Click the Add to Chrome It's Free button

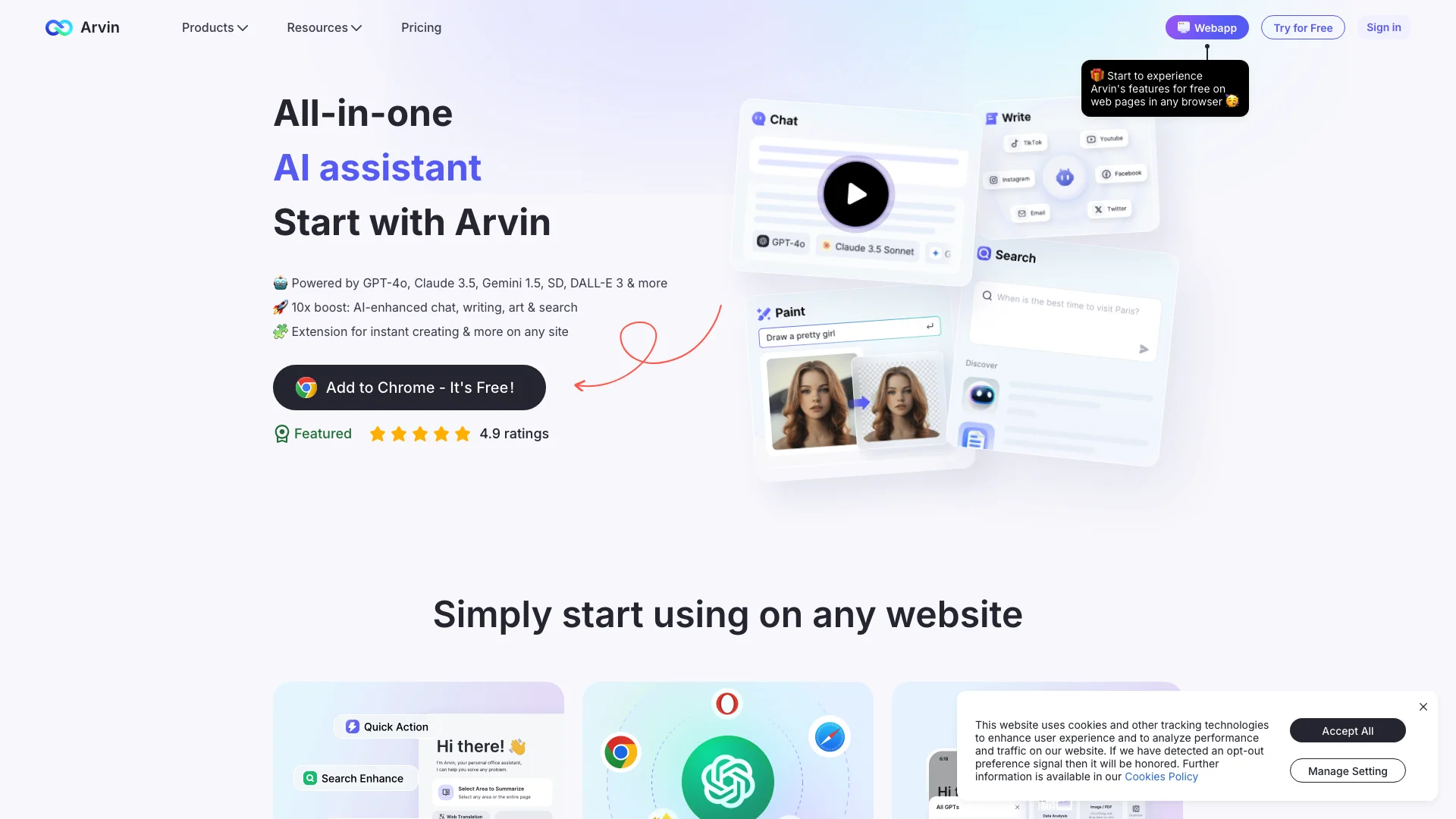409,387
